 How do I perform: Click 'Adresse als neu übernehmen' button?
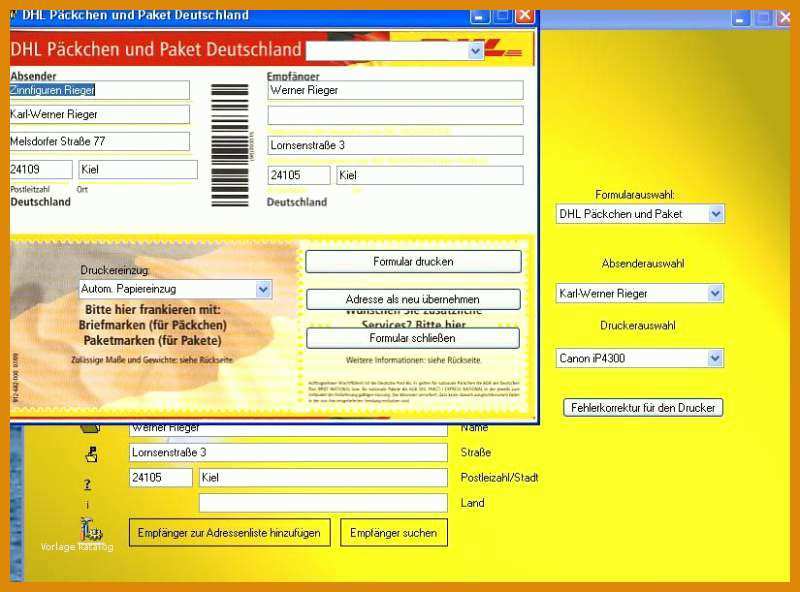click(413, 299)
